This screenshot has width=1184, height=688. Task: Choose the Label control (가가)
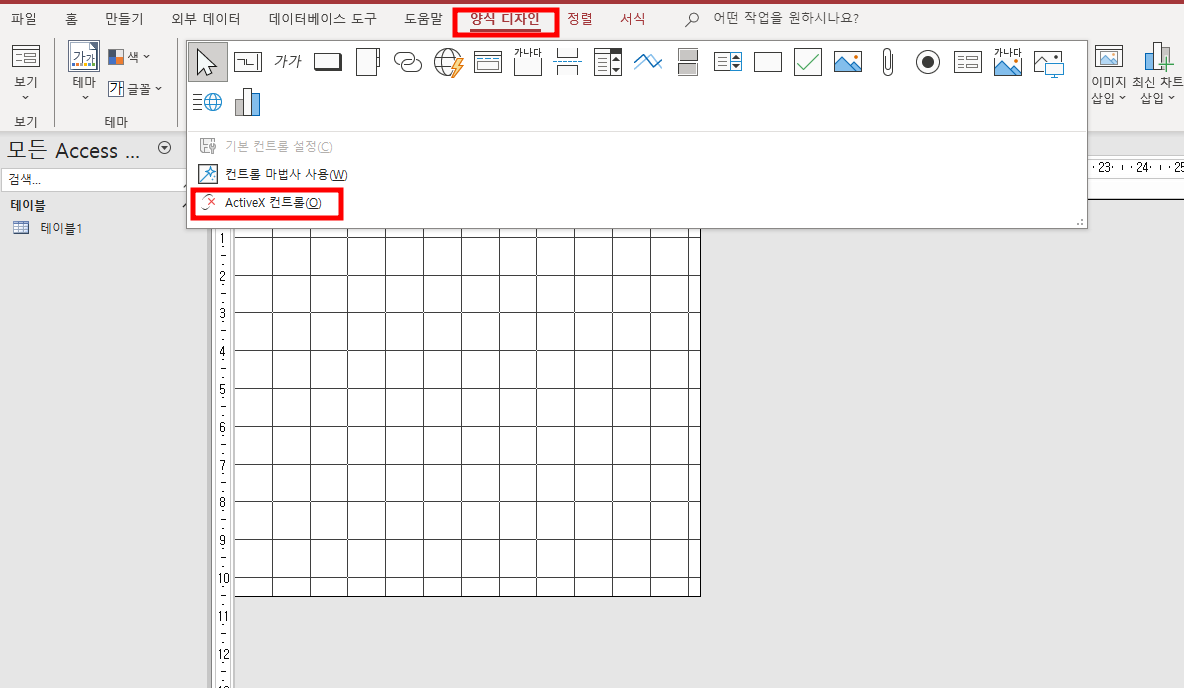pyautogui.click(x=288, y=62)
